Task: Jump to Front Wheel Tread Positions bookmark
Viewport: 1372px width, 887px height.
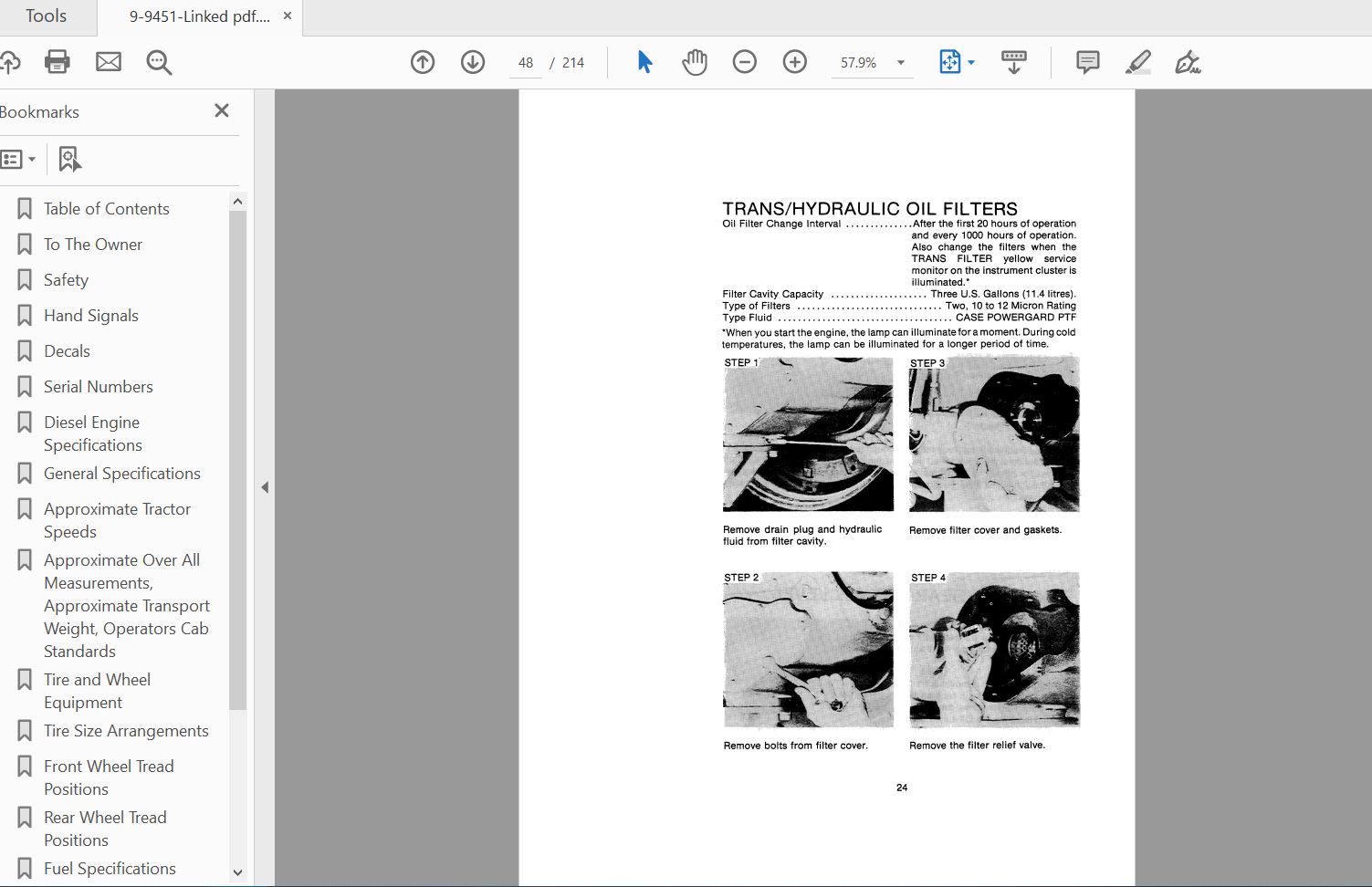Action: 109,777
